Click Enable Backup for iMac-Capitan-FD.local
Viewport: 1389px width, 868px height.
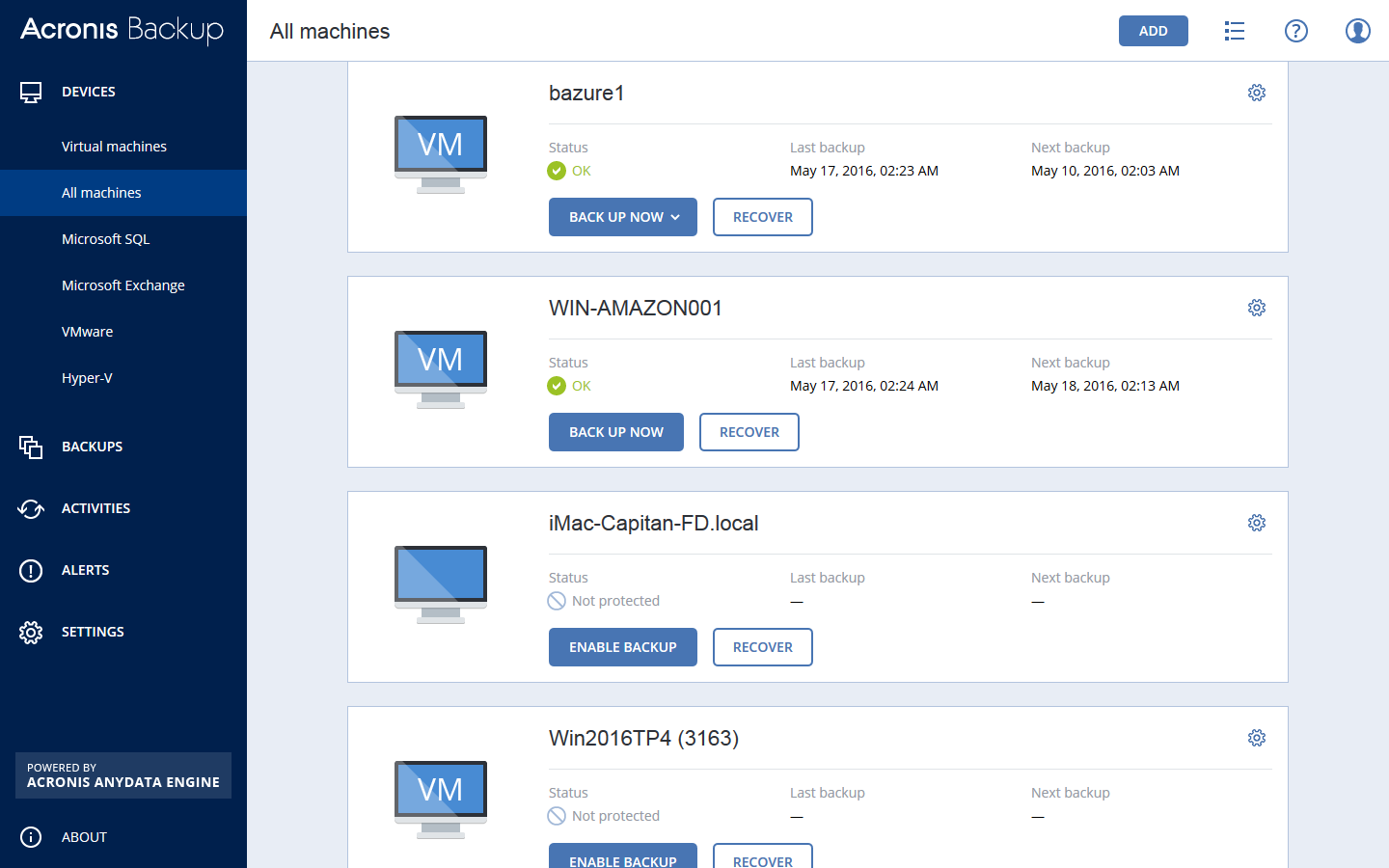(x=622, y=647)
